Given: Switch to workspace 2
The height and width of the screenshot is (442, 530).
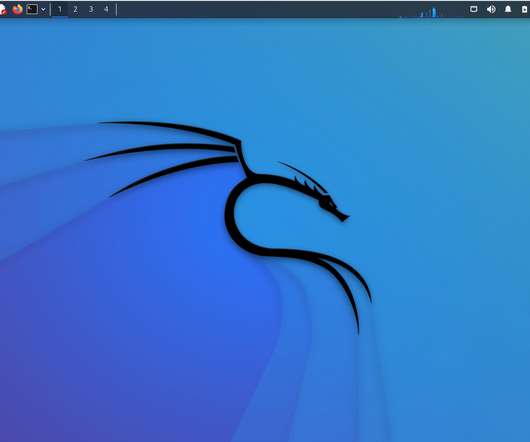Looking at the screenshot, I should [x=75, y=9].
